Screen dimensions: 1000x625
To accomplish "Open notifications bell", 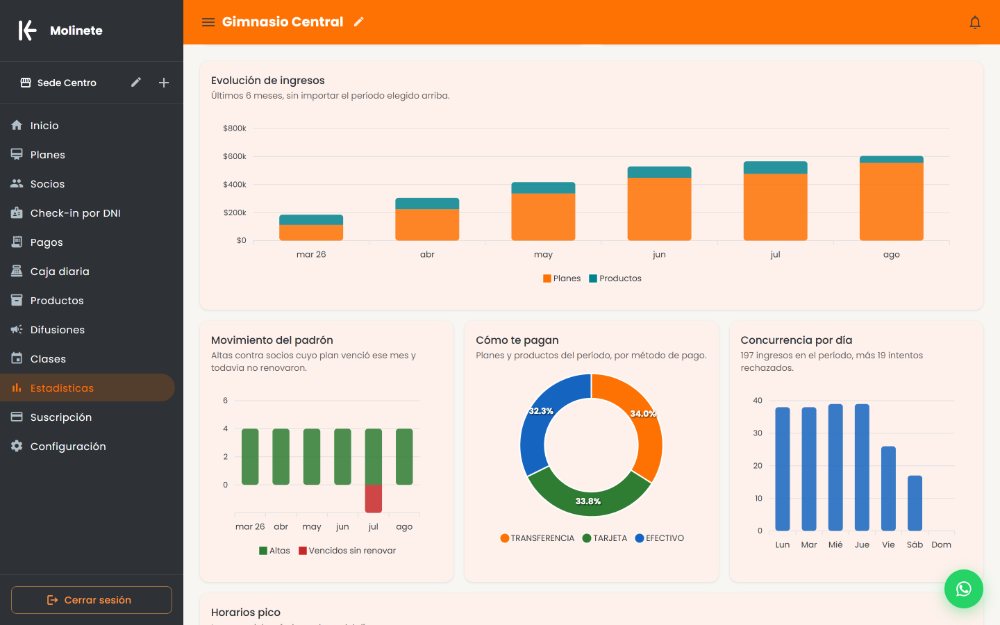I will pyautogui.click(x=974, y=22).
